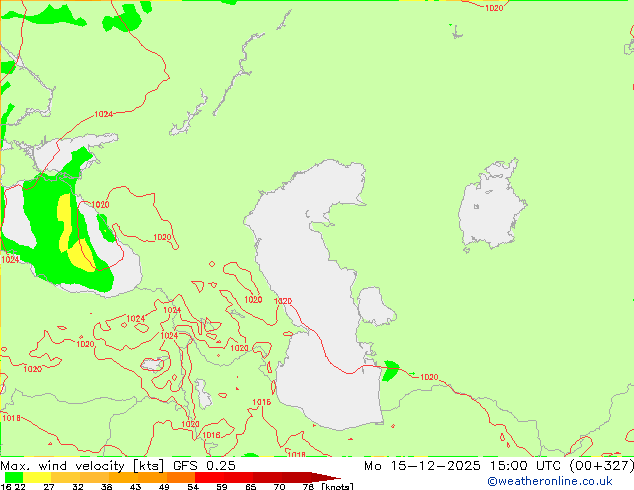Click the 'Max. wind velocity [kts]' title text
This screenshot has width=634, height=490.
coord(82,466)
